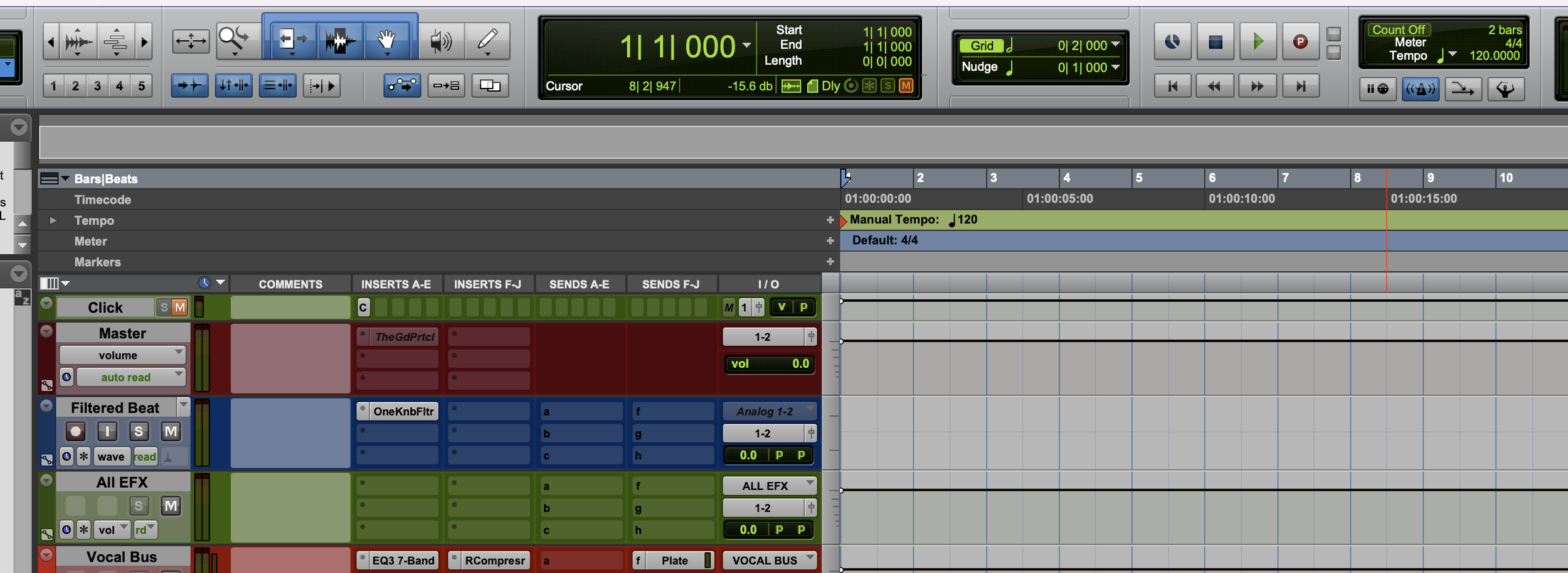
Task: Mute the Click track
Action: (x=181, y=307)
